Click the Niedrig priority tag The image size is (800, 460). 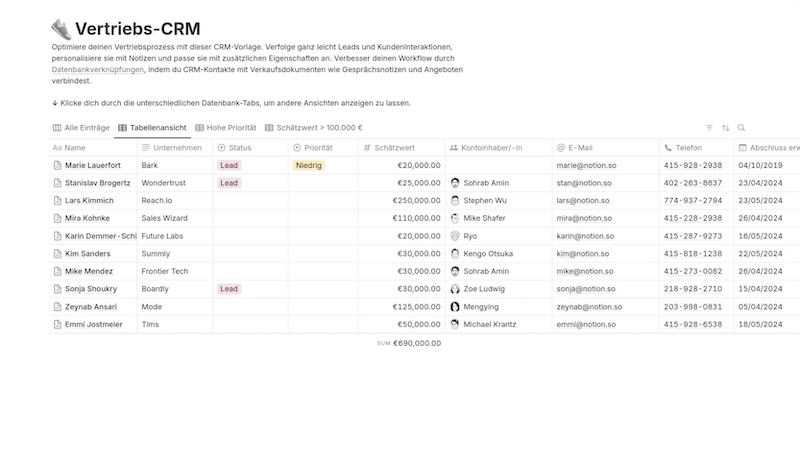pos(309,165)
